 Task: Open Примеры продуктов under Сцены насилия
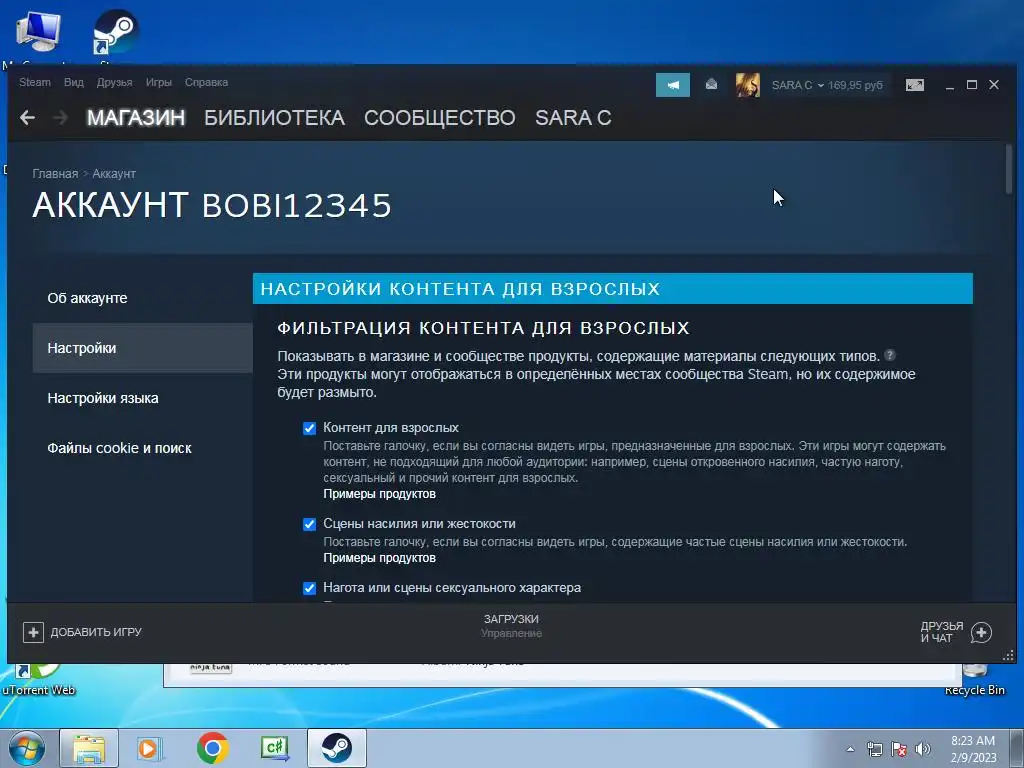pos(379,558)
